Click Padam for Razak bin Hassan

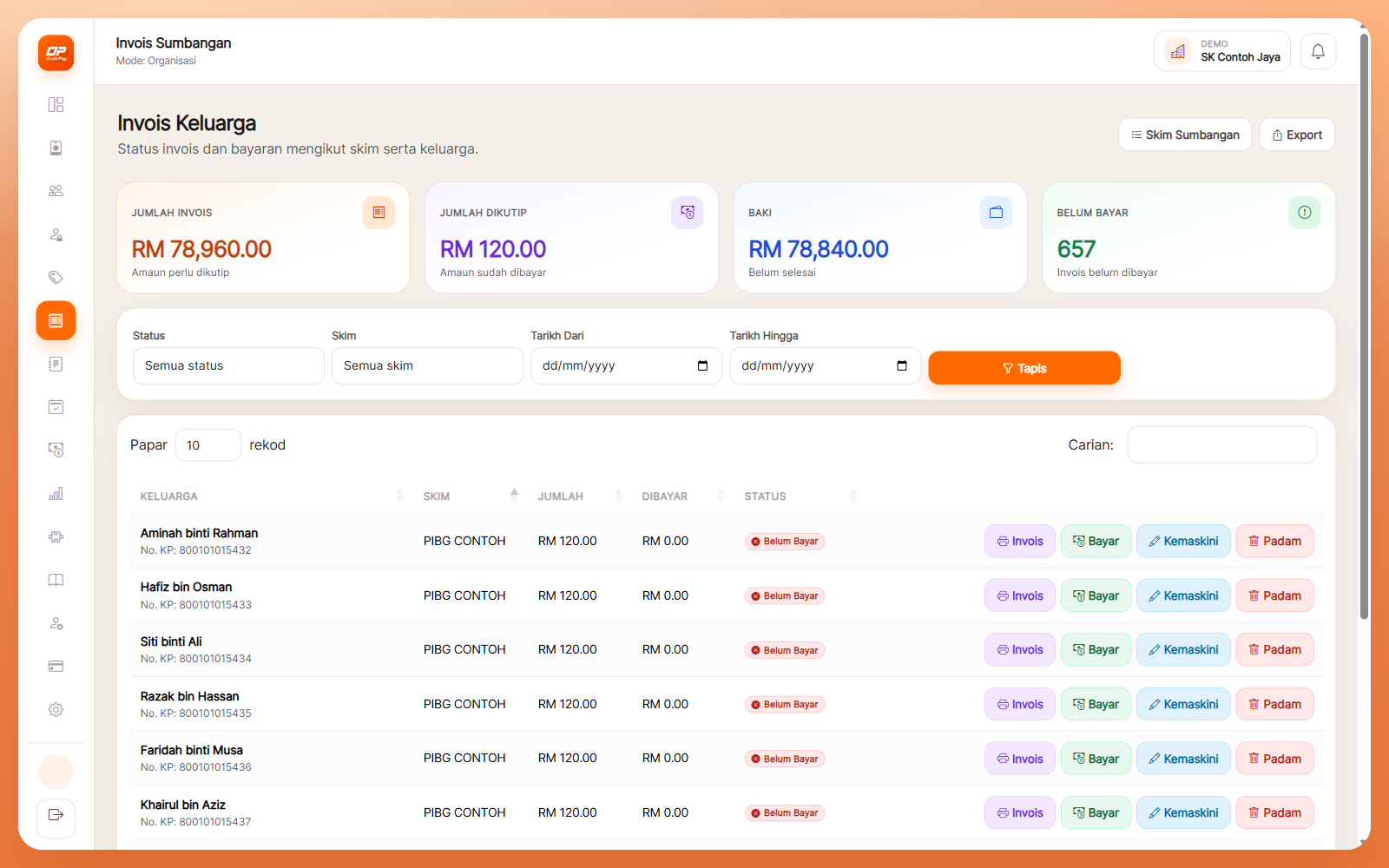point(1274,704)
